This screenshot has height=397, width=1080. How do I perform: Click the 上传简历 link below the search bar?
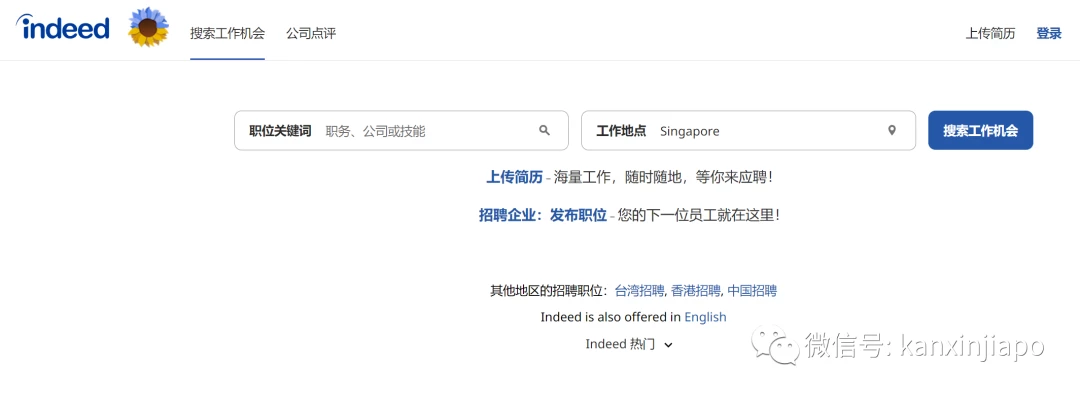[515, 177]
